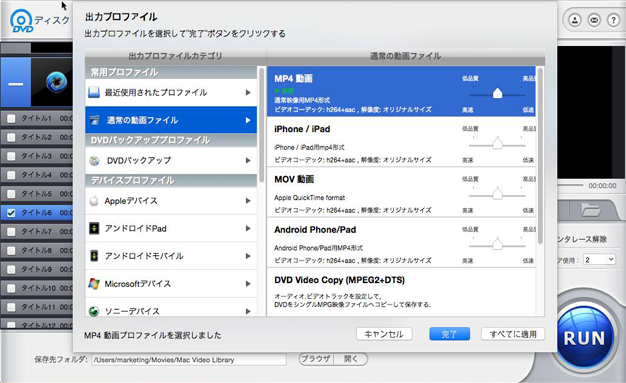This screenshot has height=383, width=626.
Task: Select the MOV 動画 profile
Action: tap(401, 192)
